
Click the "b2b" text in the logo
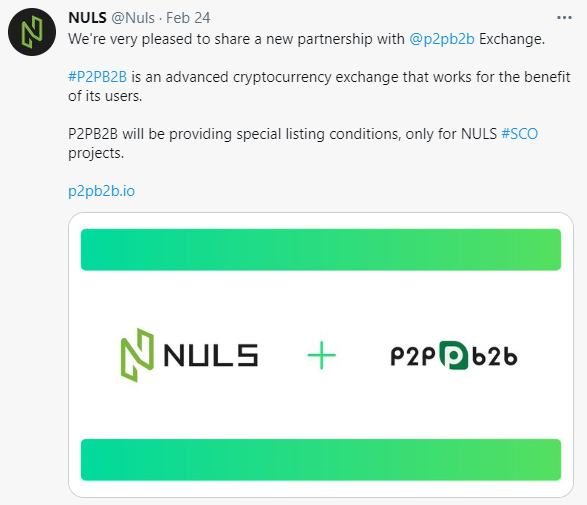click(x=495, y=356)
